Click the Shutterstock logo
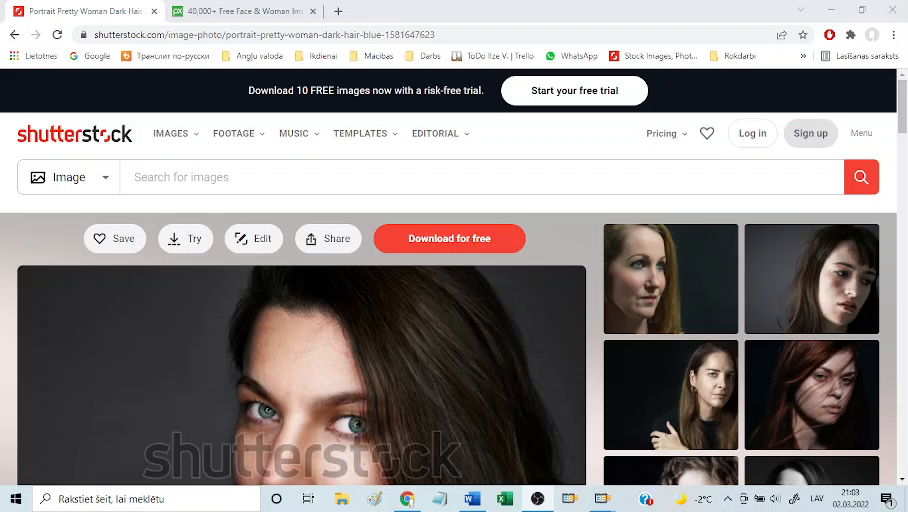Image resolution: width=908 pixels, height=512 pixels. pyautogui.click(x=75, y=134)
